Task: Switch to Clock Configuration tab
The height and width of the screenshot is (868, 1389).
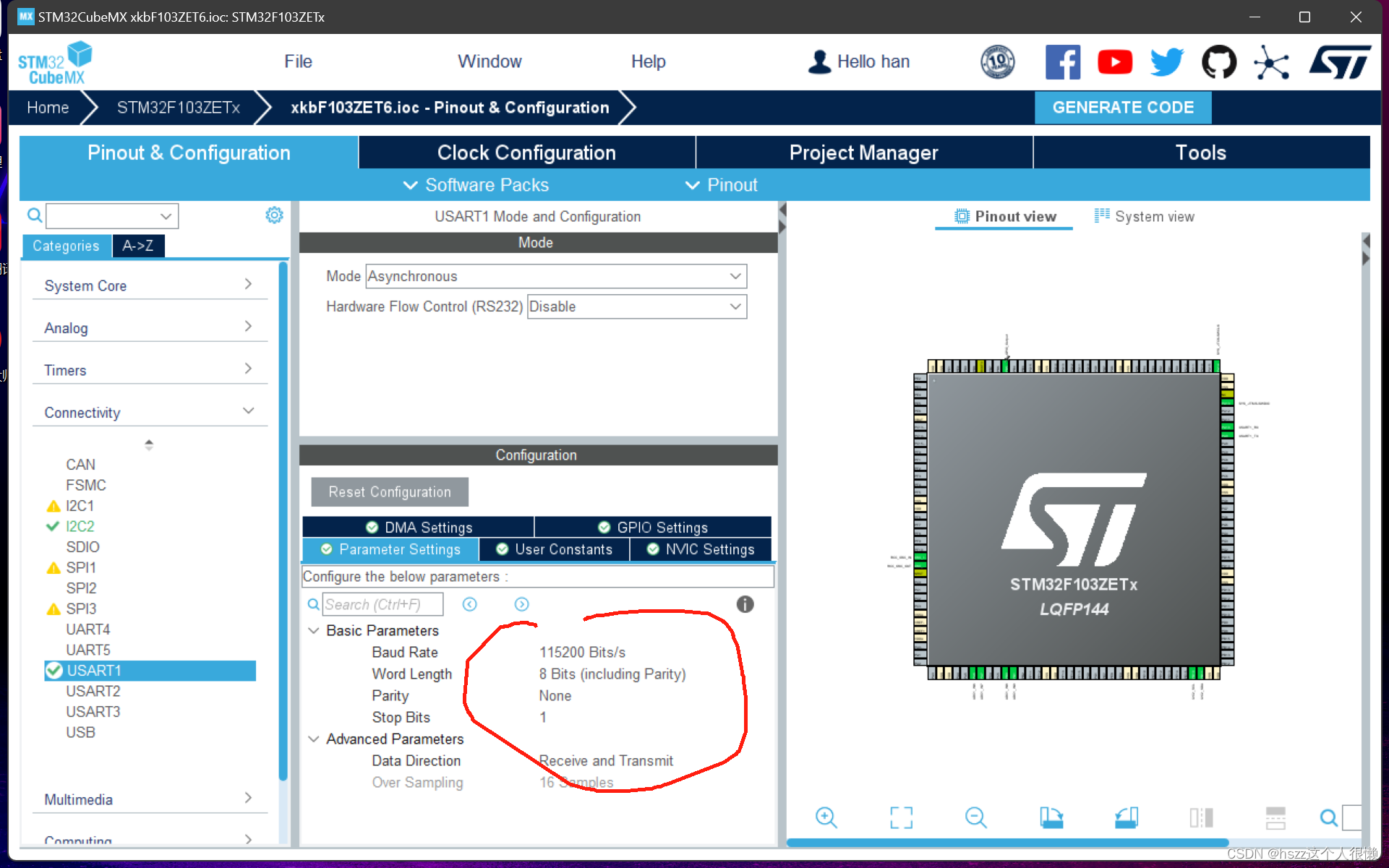Action: 526,152
